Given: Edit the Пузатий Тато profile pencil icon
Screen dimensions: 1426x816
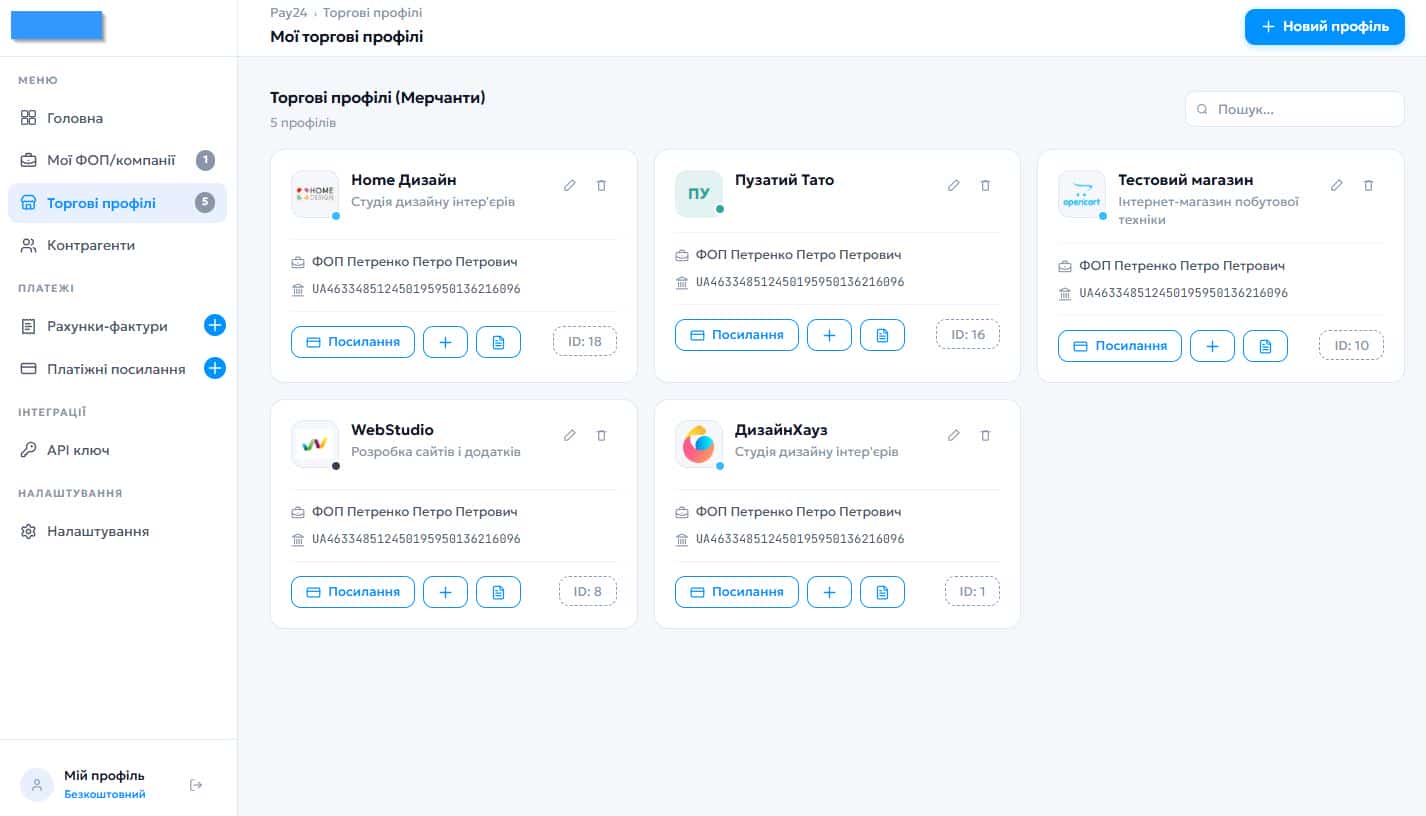Looking at the screenshot, I should tap(954, 185).
